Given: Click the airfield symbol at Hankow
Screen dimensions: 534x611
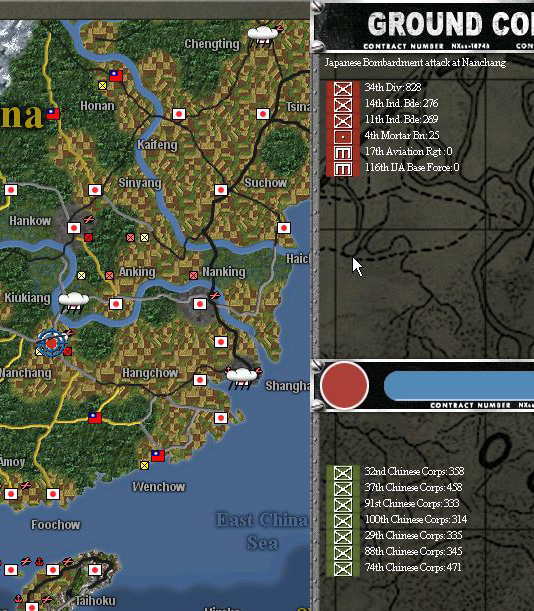Looking at the screenshot, I should (x=89, y=219).
